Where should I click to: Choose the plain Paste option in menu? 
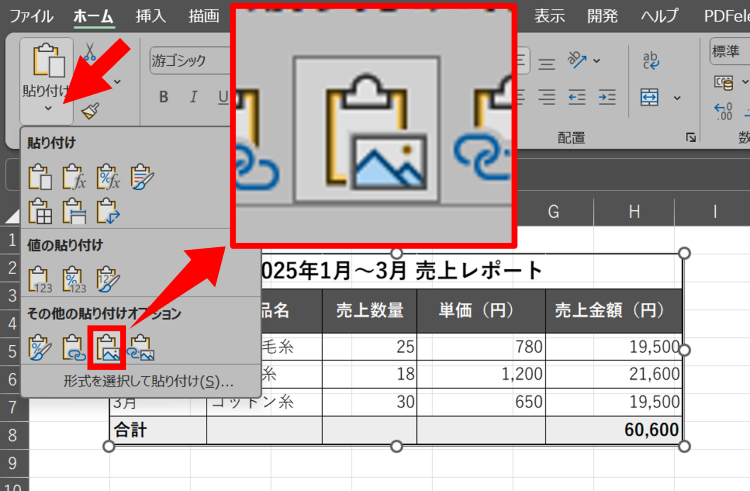coord(40,177)
